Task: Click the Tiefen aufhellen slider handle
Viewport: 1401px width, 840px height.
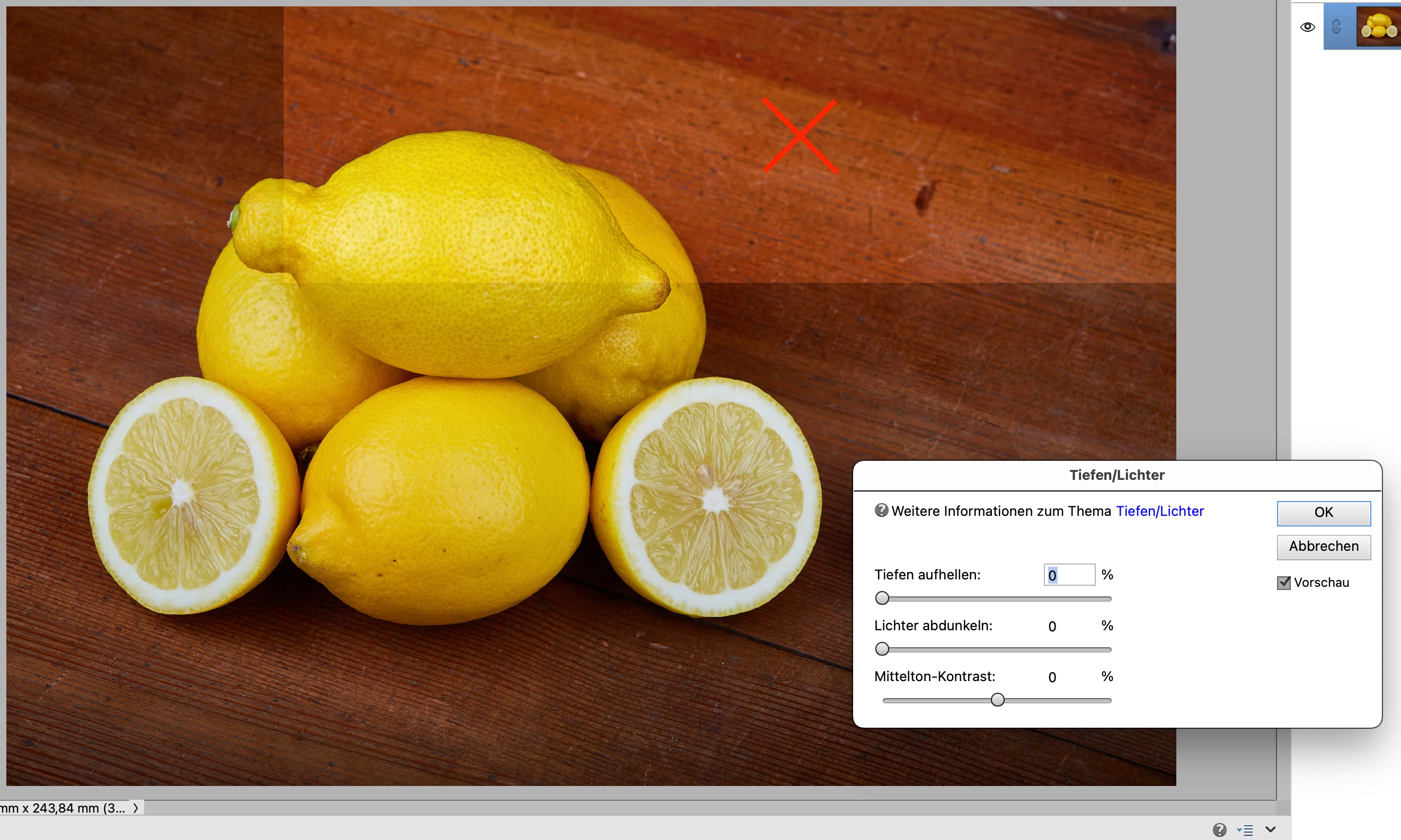Action: (882, 598)
